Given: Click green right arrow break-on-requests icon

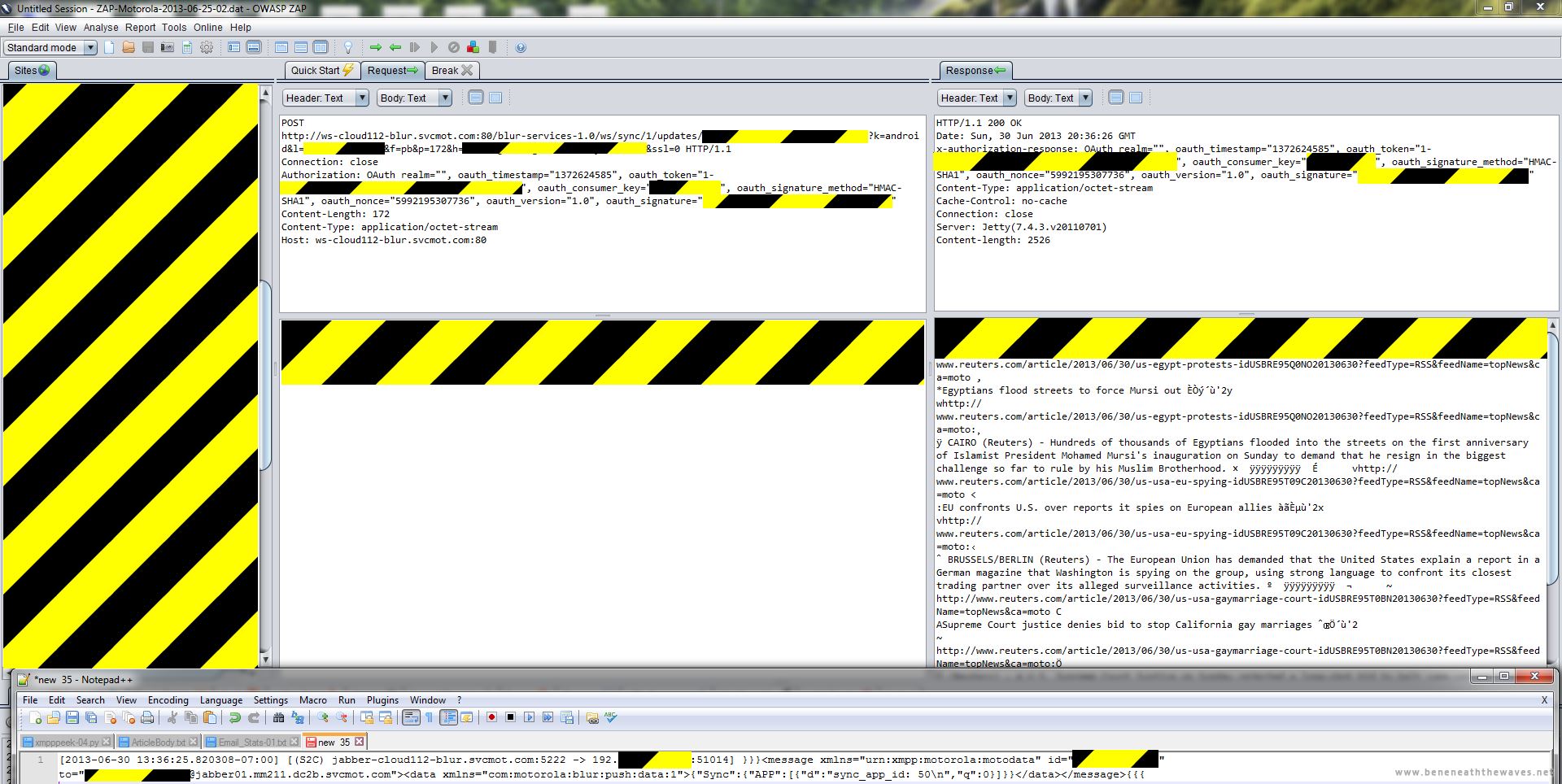Looking at the screenshot, I should click(x=376, y=47).
